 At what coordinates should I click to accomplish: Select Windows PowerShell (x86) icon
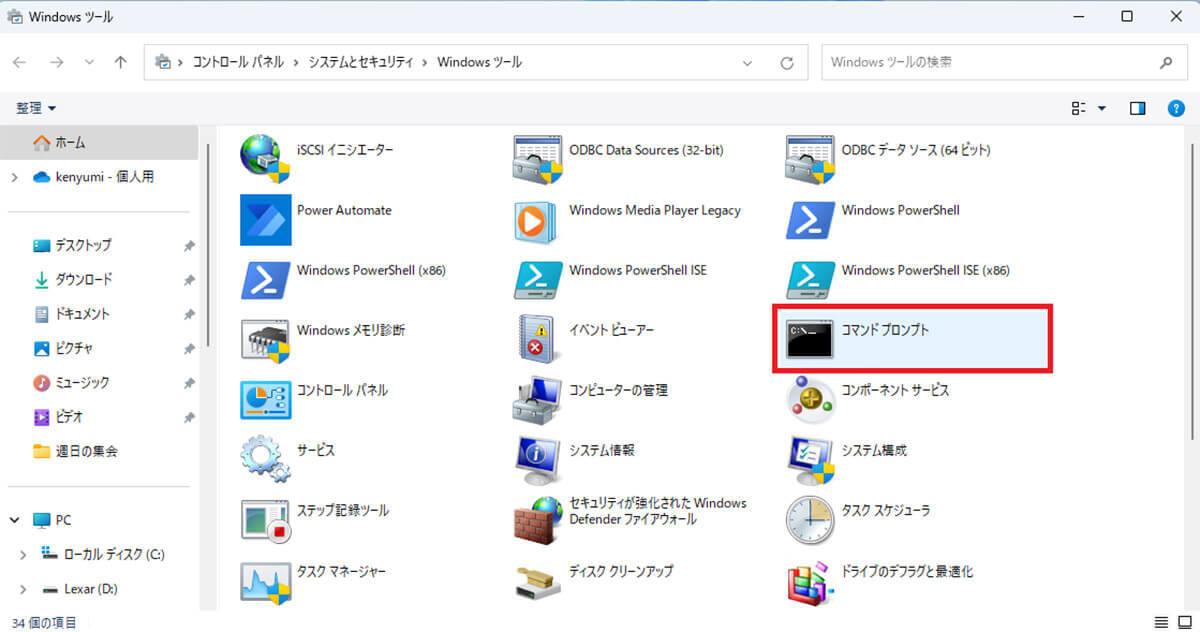click(265, 280)
